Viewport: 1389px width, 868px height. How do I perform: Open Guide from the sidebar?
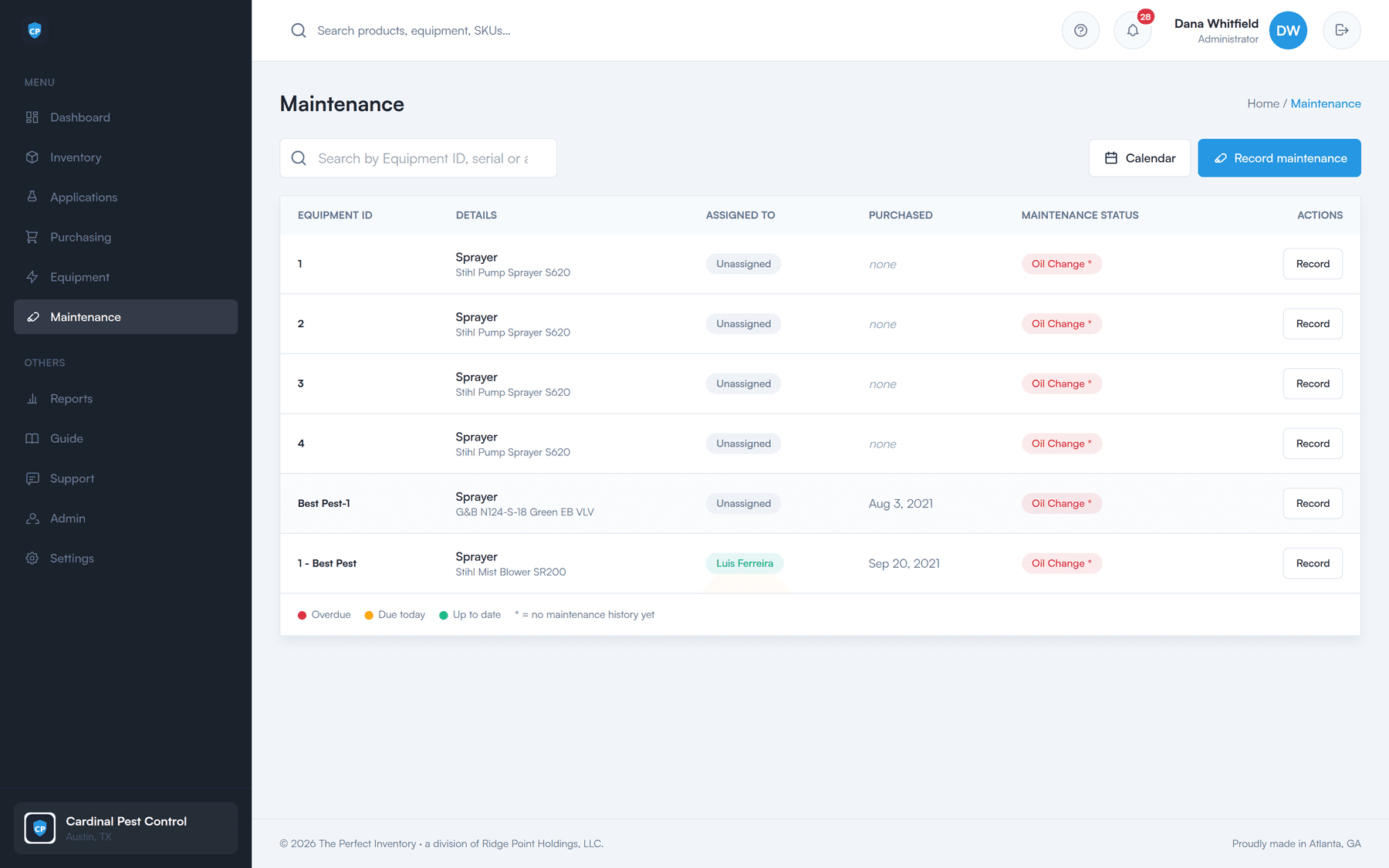tap(126, 438)
